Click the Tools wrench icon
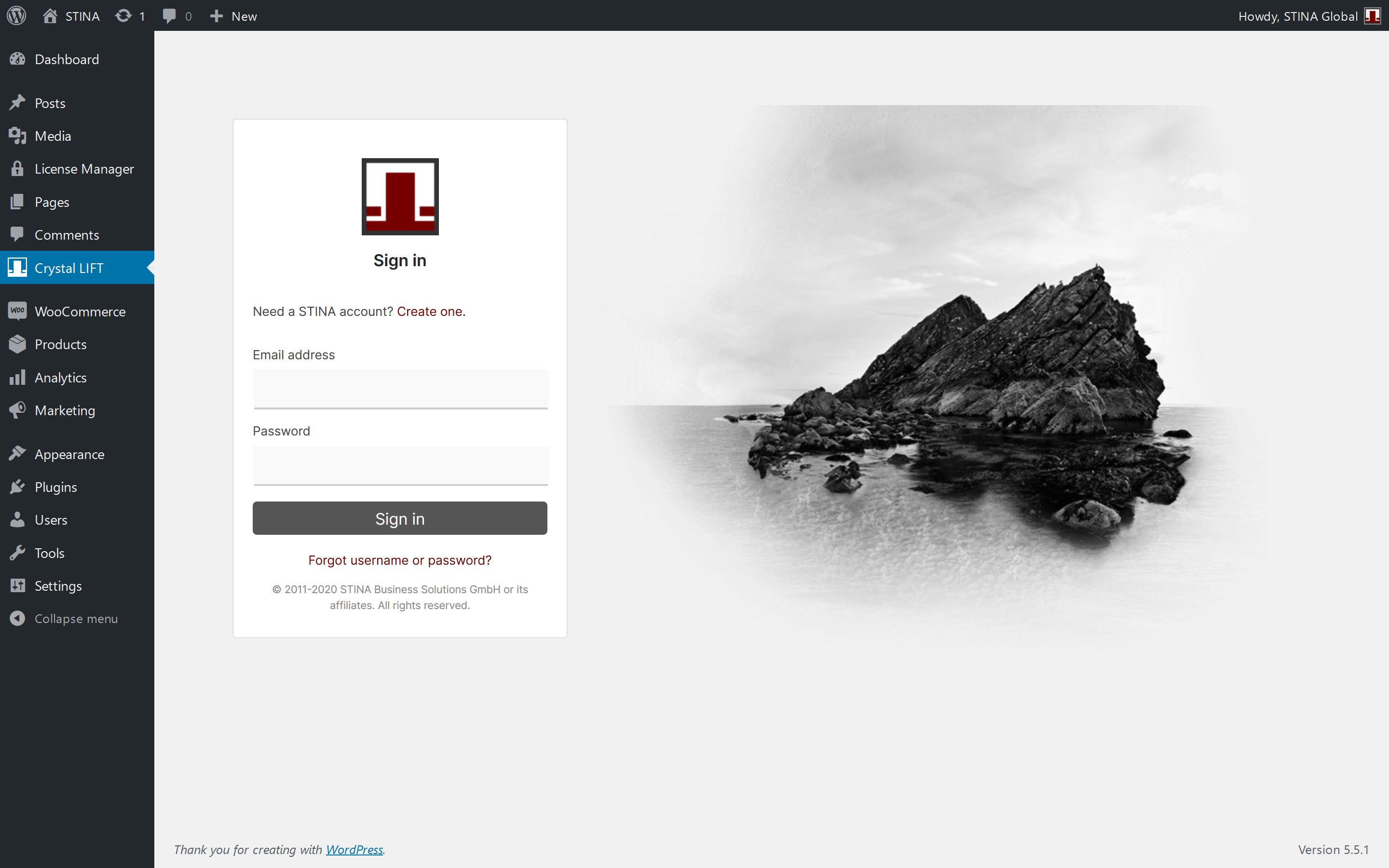Viewport: 1389px width, 868px height. (17, 553)
